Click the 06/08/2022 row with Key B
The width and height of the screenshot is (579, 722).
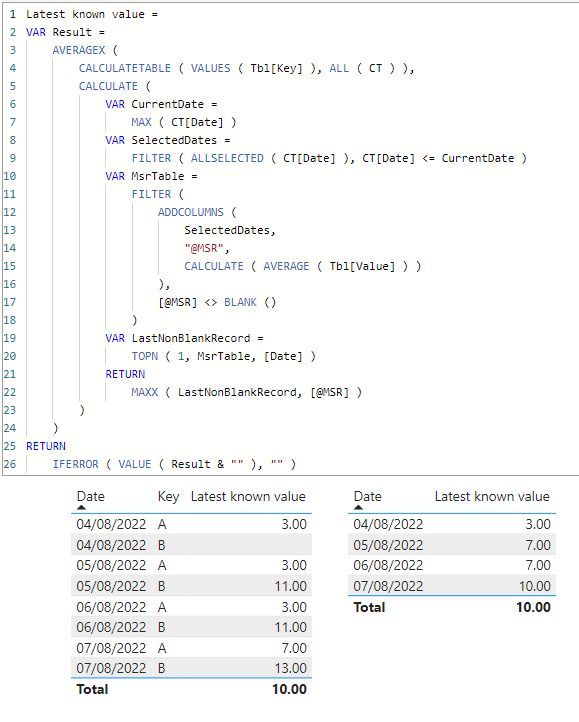click(191, 627)
